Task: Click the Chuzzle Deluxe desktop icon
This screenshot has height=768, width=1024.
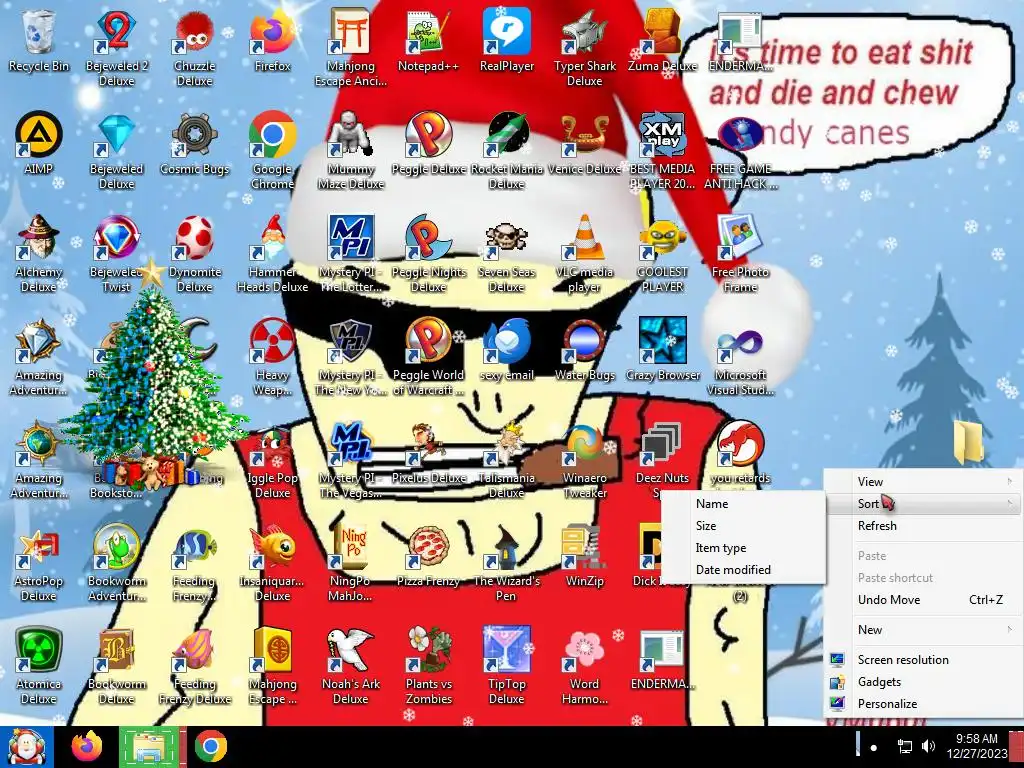Action: [x=195, y=48]
